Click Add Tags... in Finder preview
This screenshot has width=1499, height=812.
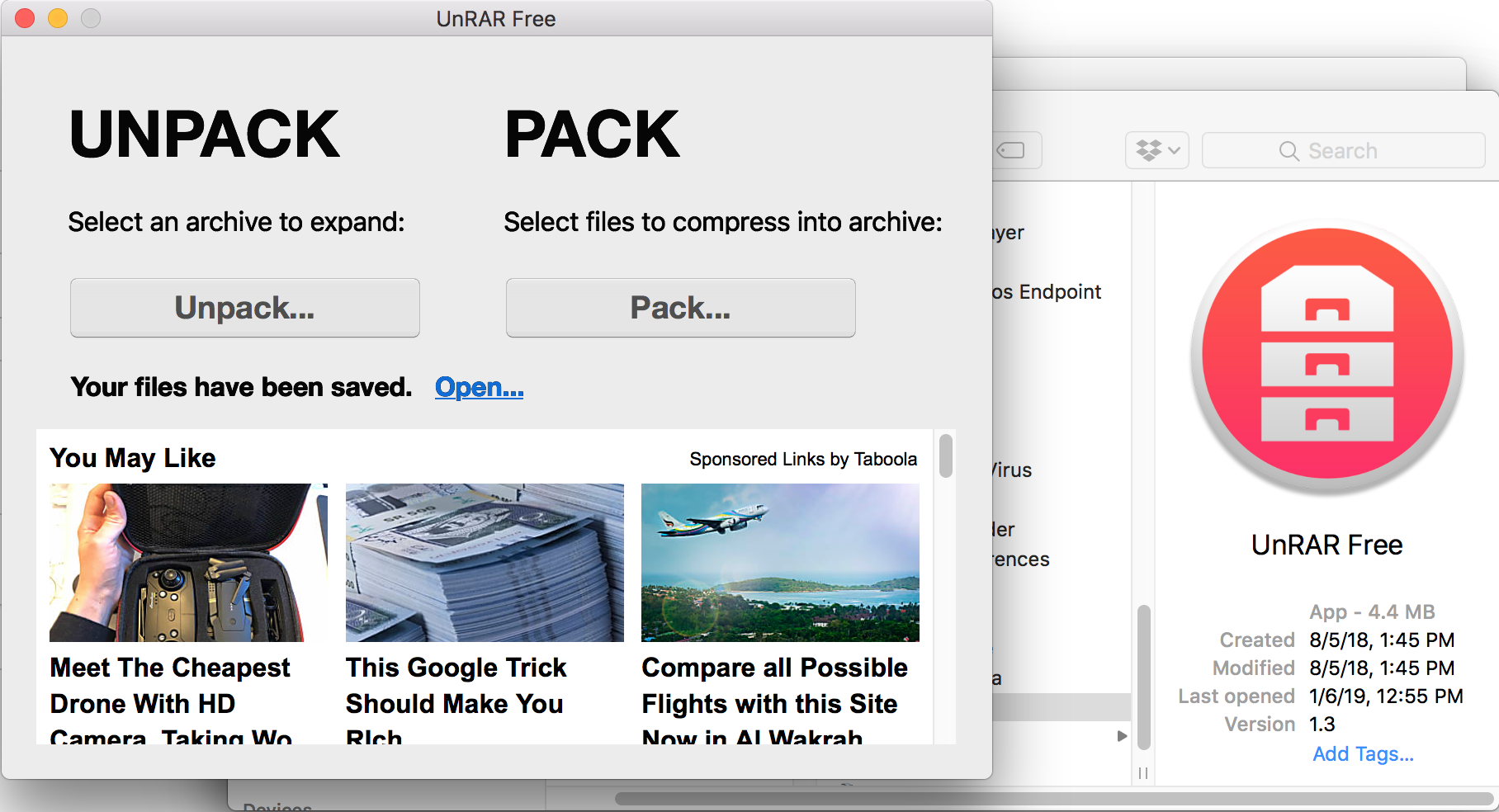point(1363,754)
